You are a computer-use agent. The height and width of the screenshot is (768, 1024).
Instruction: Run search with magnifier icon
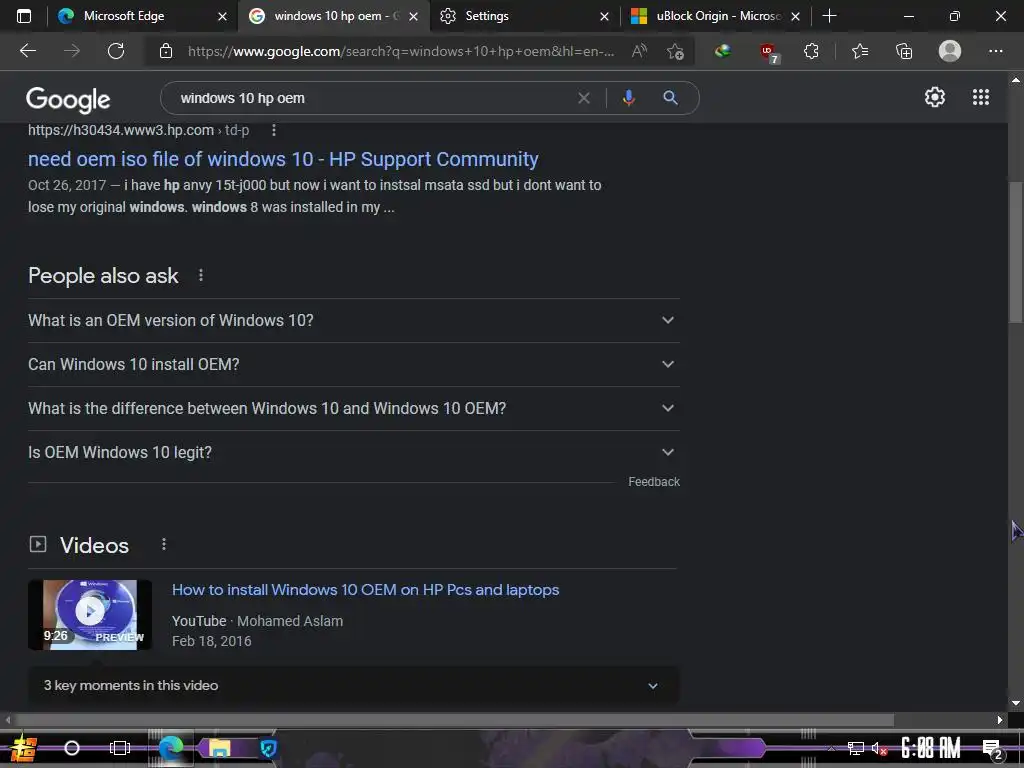(x=670, y=98)
